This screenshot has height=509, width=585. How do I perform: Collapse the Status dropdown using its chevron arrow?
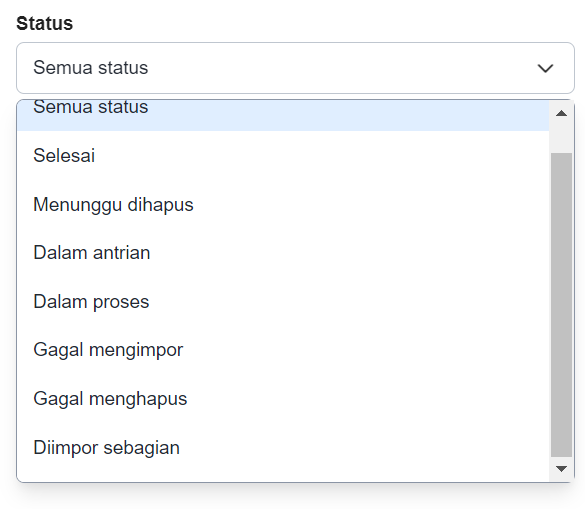[x=545, y=68]
